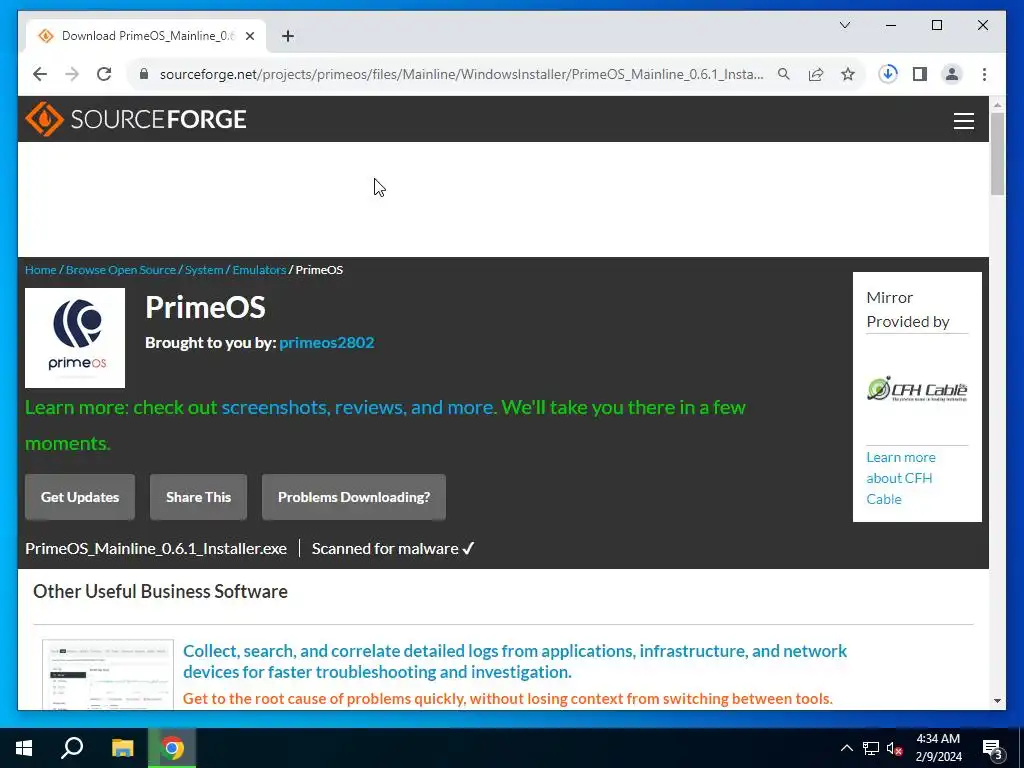Click scrollbar up arrow
1024x768 pixels.
[997, 104]
